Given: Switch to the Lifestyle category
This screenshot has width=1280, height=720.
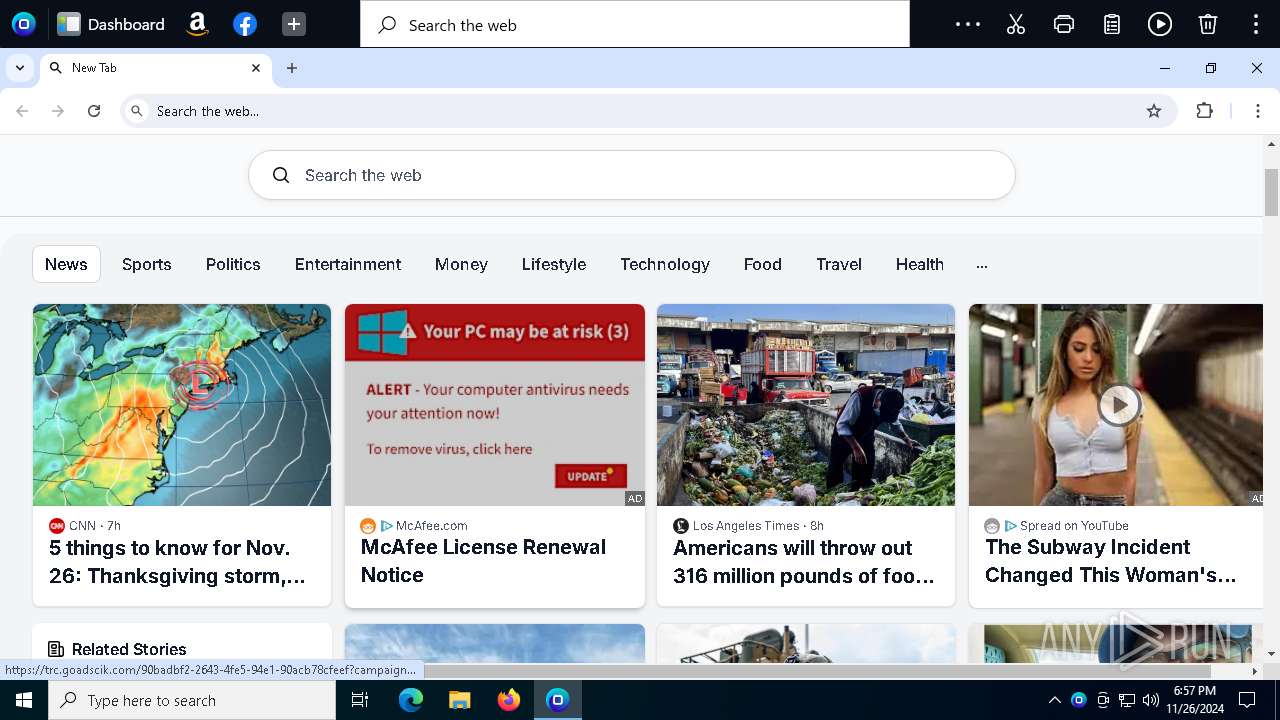Looking at the screenshot, I should pos(554,264).
